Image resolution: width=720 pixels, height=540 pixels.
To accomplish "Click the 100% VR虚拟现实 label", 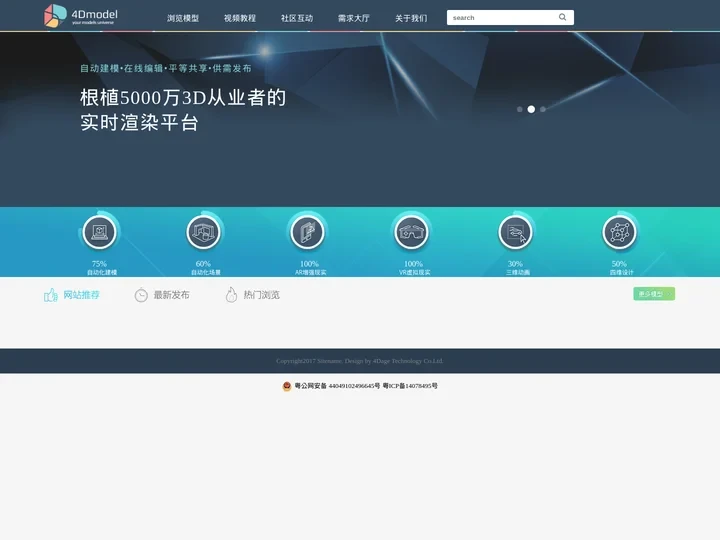I will coord(414,268).
